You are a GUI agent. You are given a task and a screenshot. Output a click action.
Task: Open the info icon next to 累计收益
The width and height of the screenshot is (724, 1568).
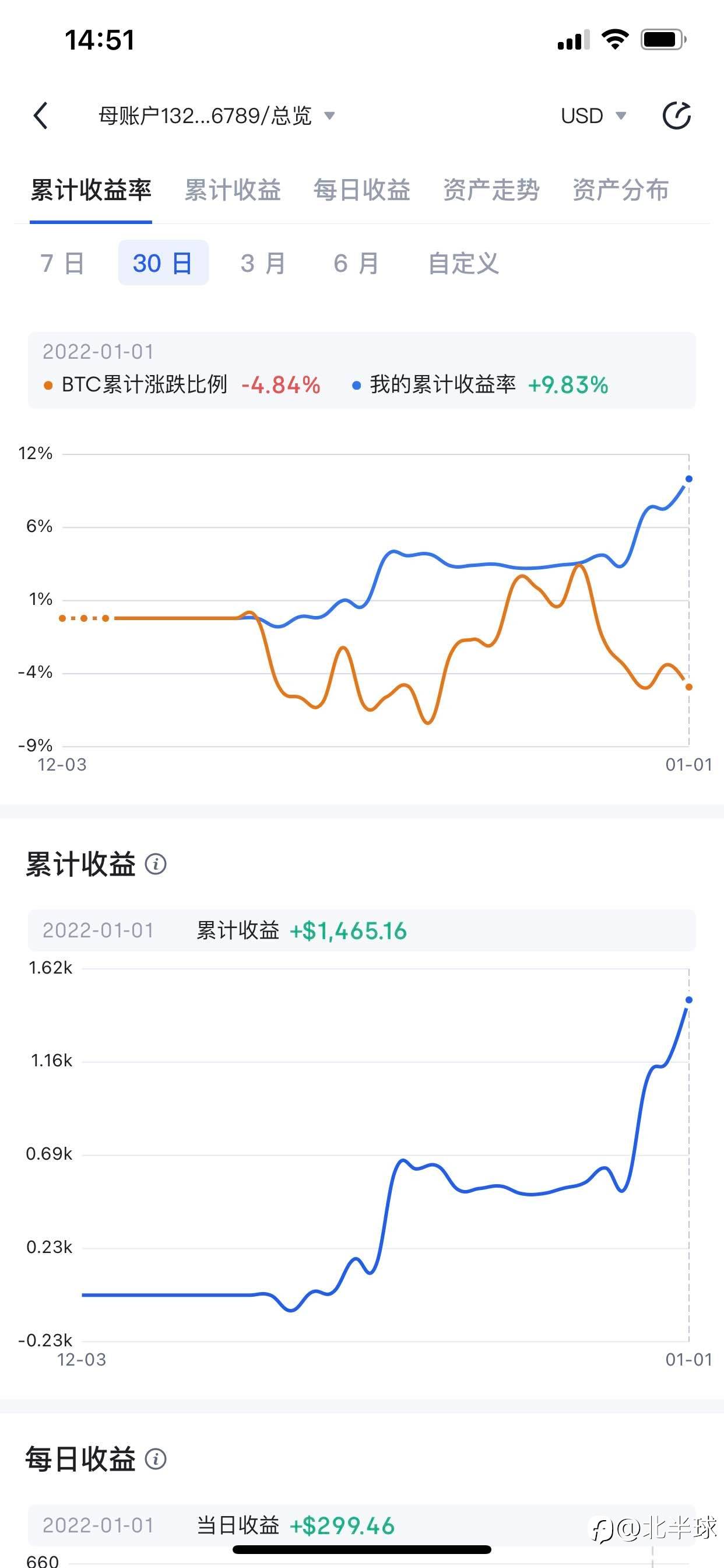click(156, 864)
